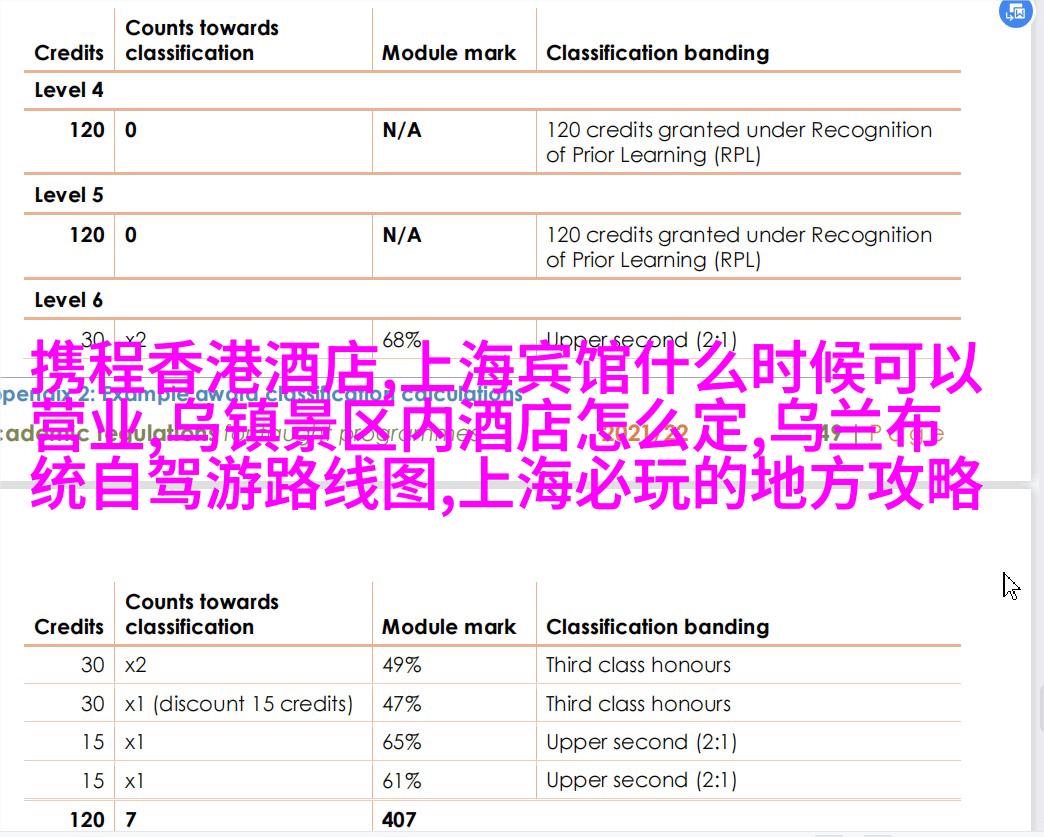
Task: Click the RPL credits text under Level 5
Action: [738, 247]
